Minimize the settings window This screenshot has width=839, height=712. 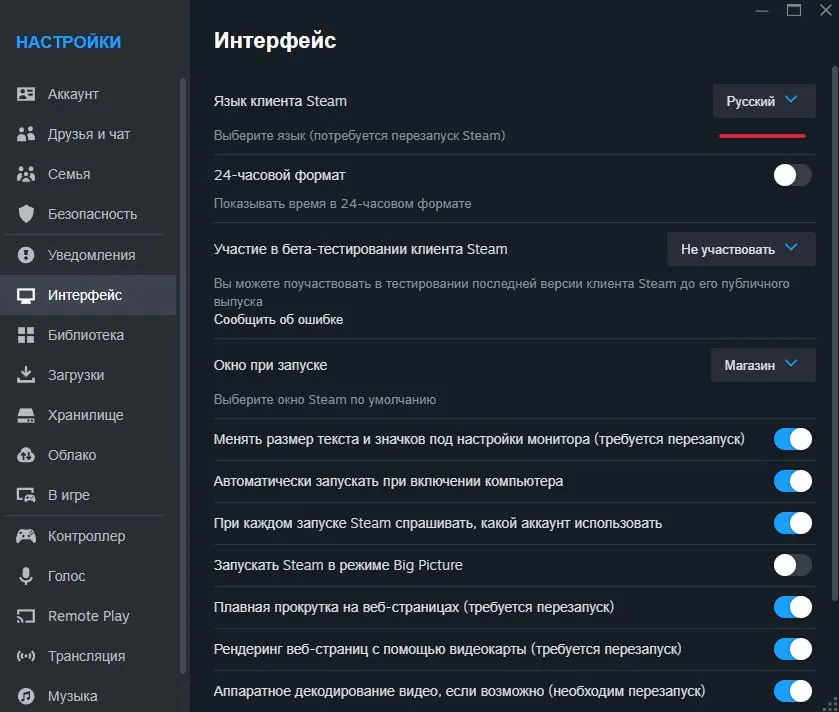click(762, 11)
